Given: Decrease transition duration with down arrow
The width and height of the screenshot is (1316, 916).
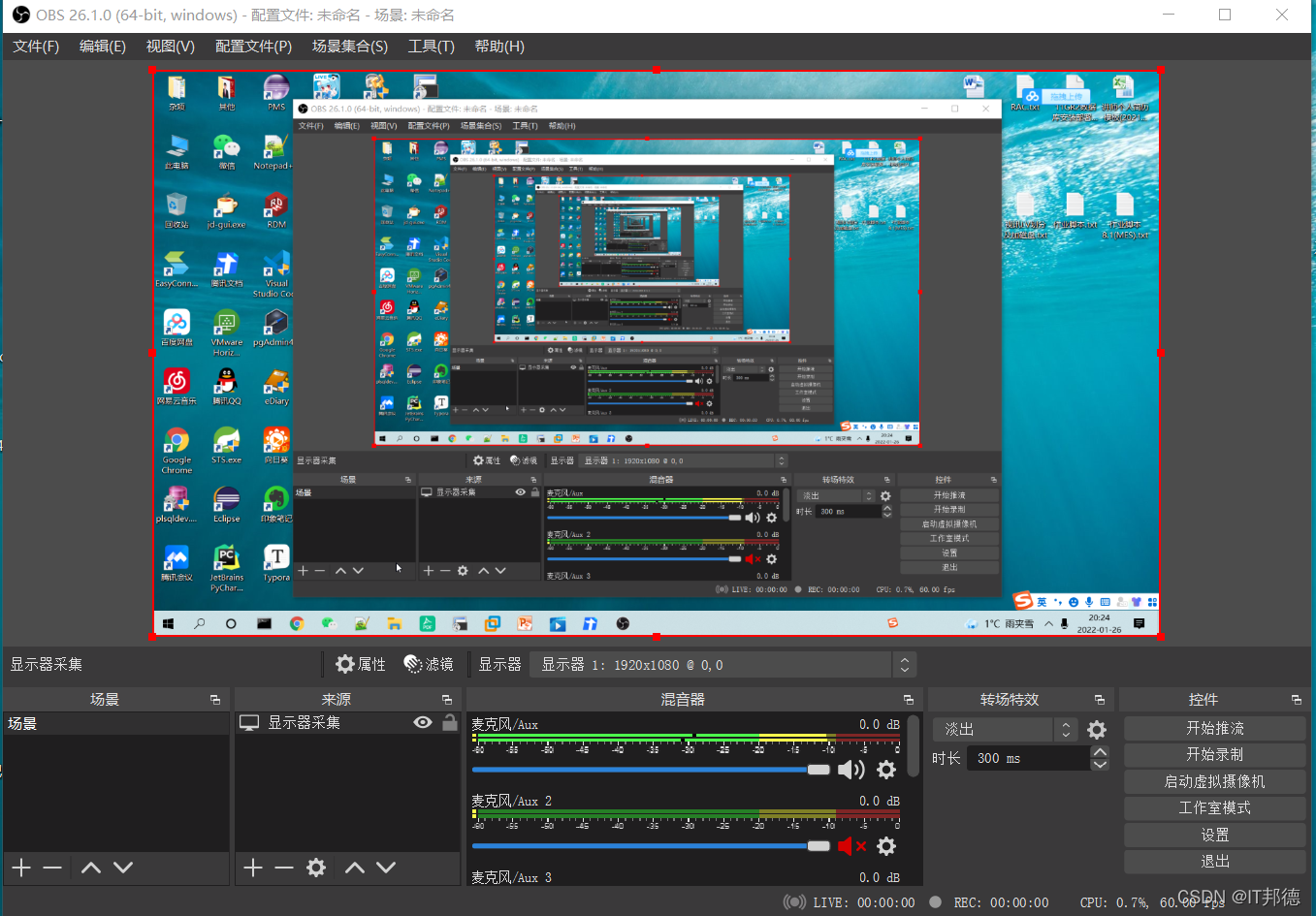Looking at the screenshot, I should coord(1100,765).
